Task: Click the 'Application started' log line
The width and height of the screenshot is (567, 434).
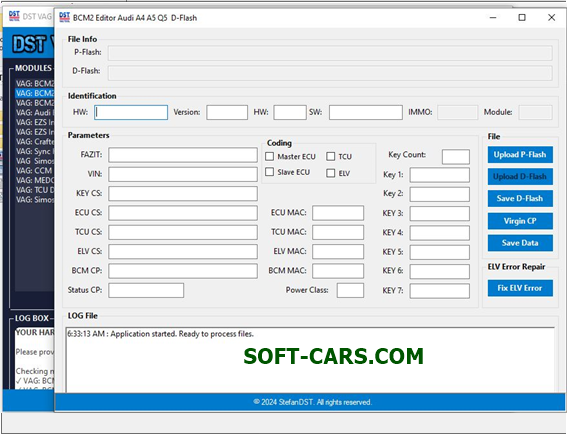Action: (161, 334)
